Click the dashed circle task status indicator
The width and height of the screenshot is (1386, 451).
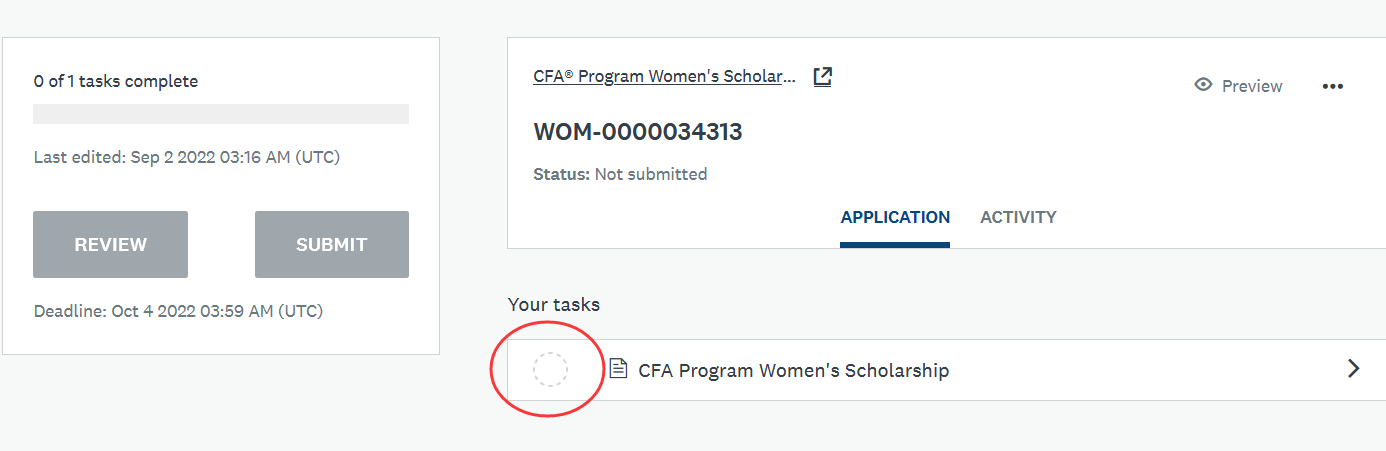[x=550, y=370]
